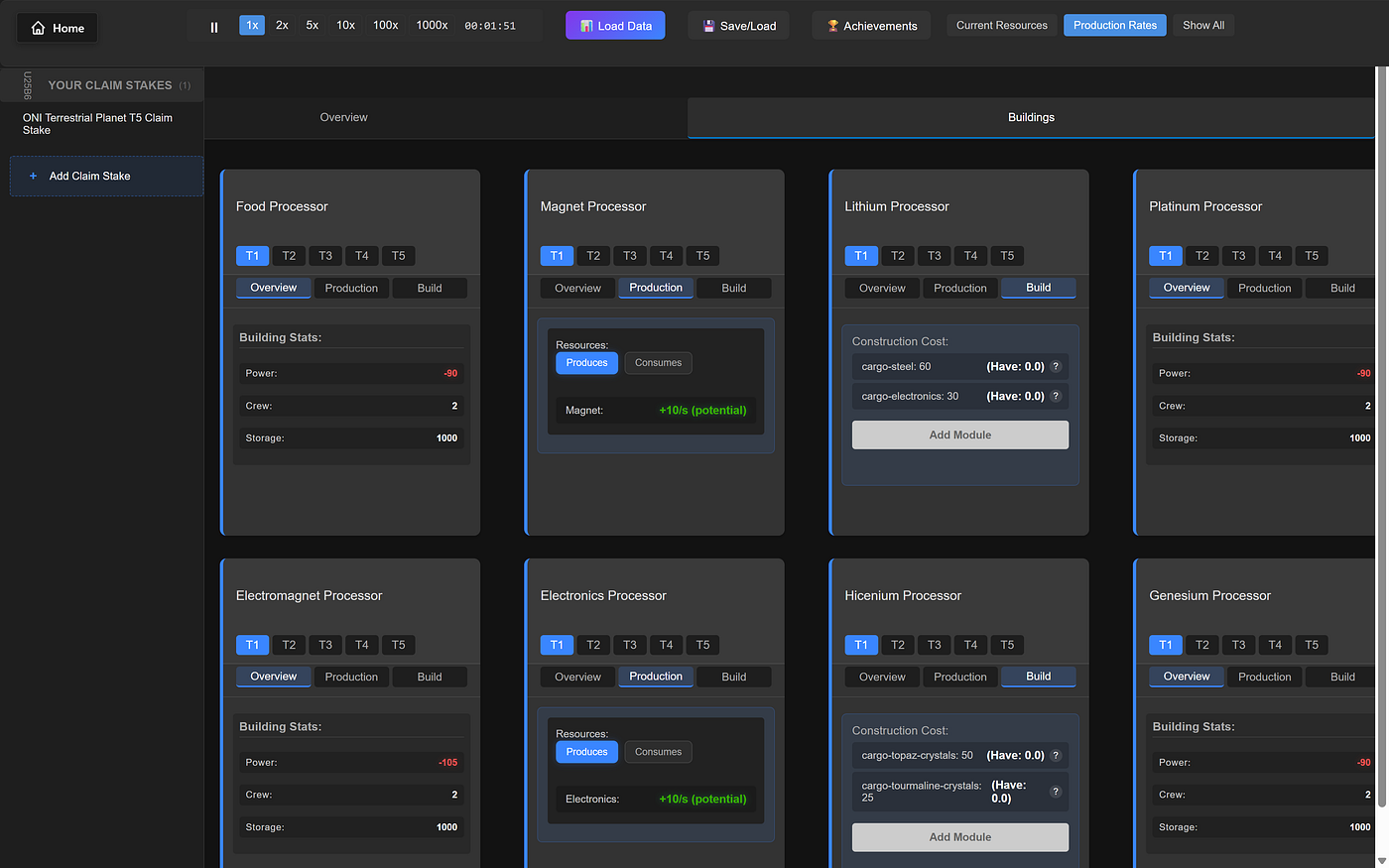Viewport: 1389px width, 868px height.
Task: Pause the game with the pause icon
Action: click(x=213, y=26)
